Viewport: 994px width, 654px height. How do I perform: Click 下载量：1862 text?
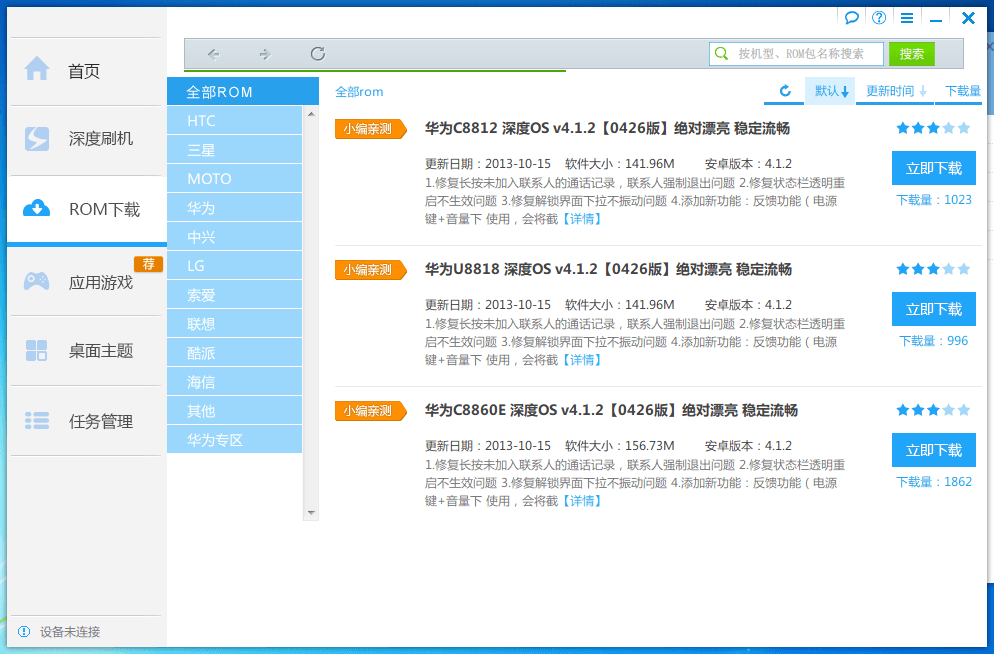[933, 482]
